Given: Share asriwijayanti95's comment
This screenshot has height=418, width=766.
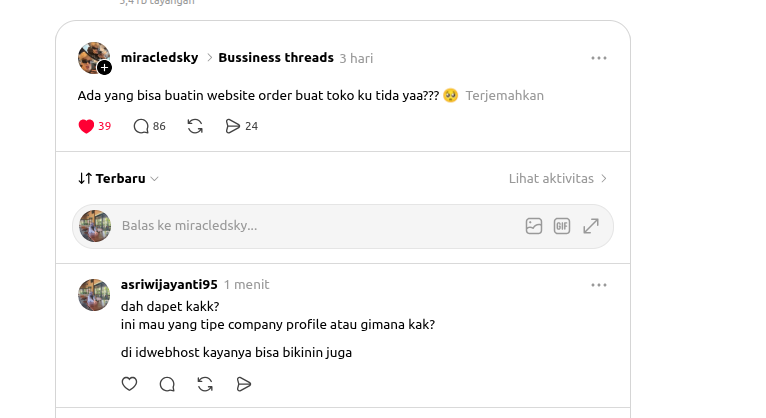Looking at the screenshot, I should pyautogui.click(x=243, y=384).
